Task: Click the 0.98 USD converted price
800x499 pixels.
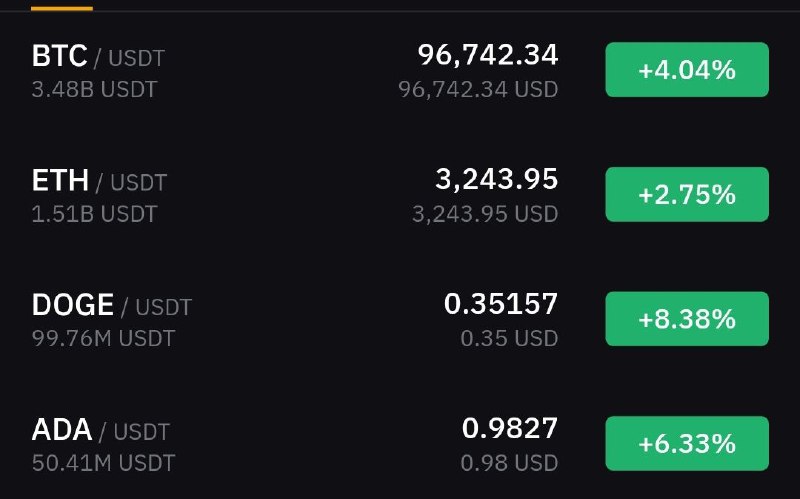Action: pyautogui.click(x=509, y=463)
